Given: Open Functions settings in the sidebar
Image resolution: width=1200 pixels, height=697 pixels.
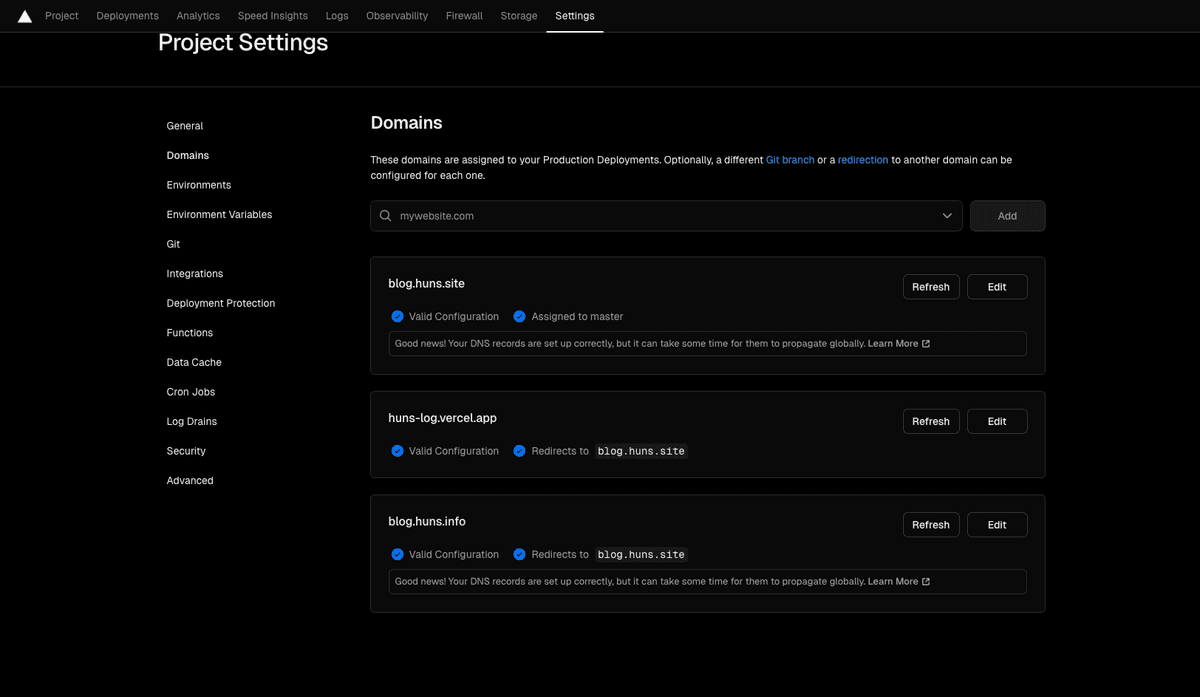Looking at the screenshot, I should 190,333.
